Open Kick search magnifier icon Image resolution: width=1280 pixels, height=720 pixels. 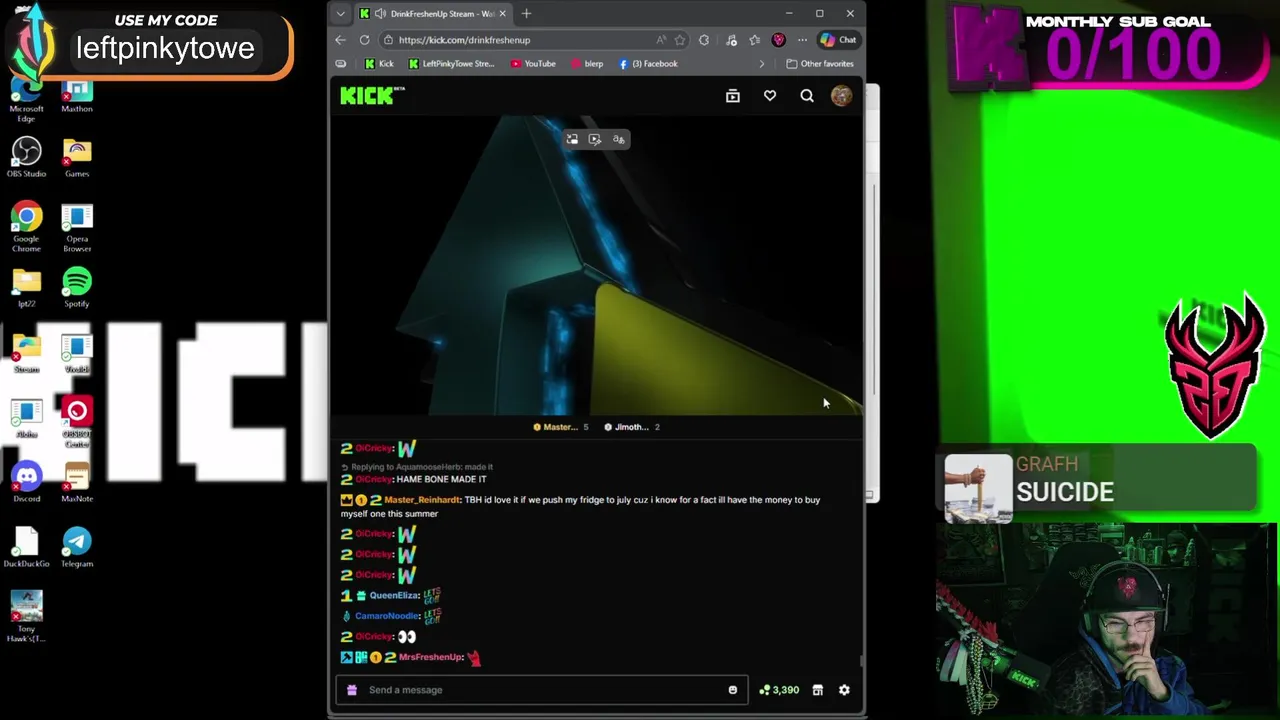807,96
